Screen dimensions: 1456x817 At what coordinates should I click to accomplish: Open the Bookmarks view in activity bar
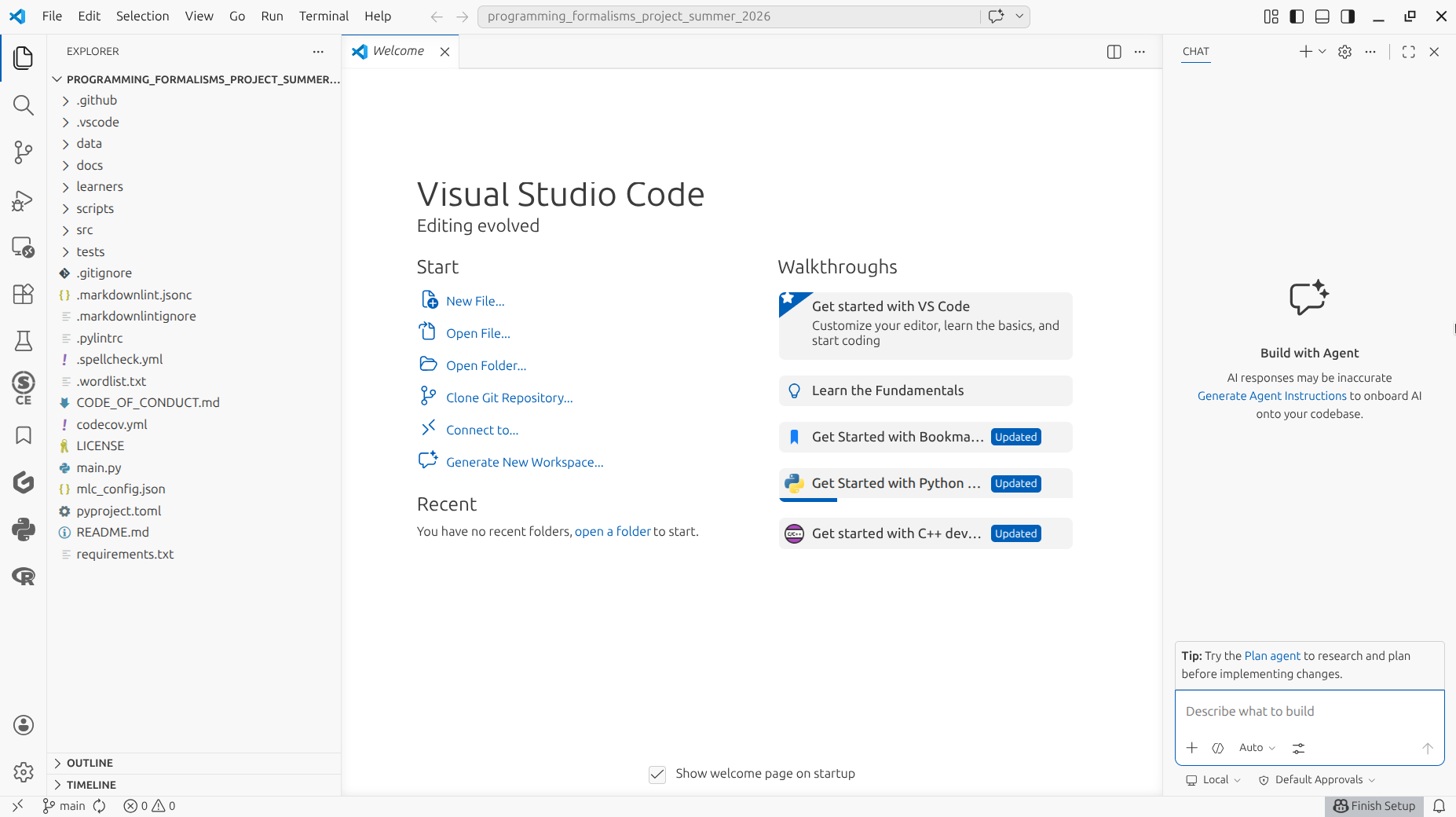pyautogui.click(x=24, y=435)
